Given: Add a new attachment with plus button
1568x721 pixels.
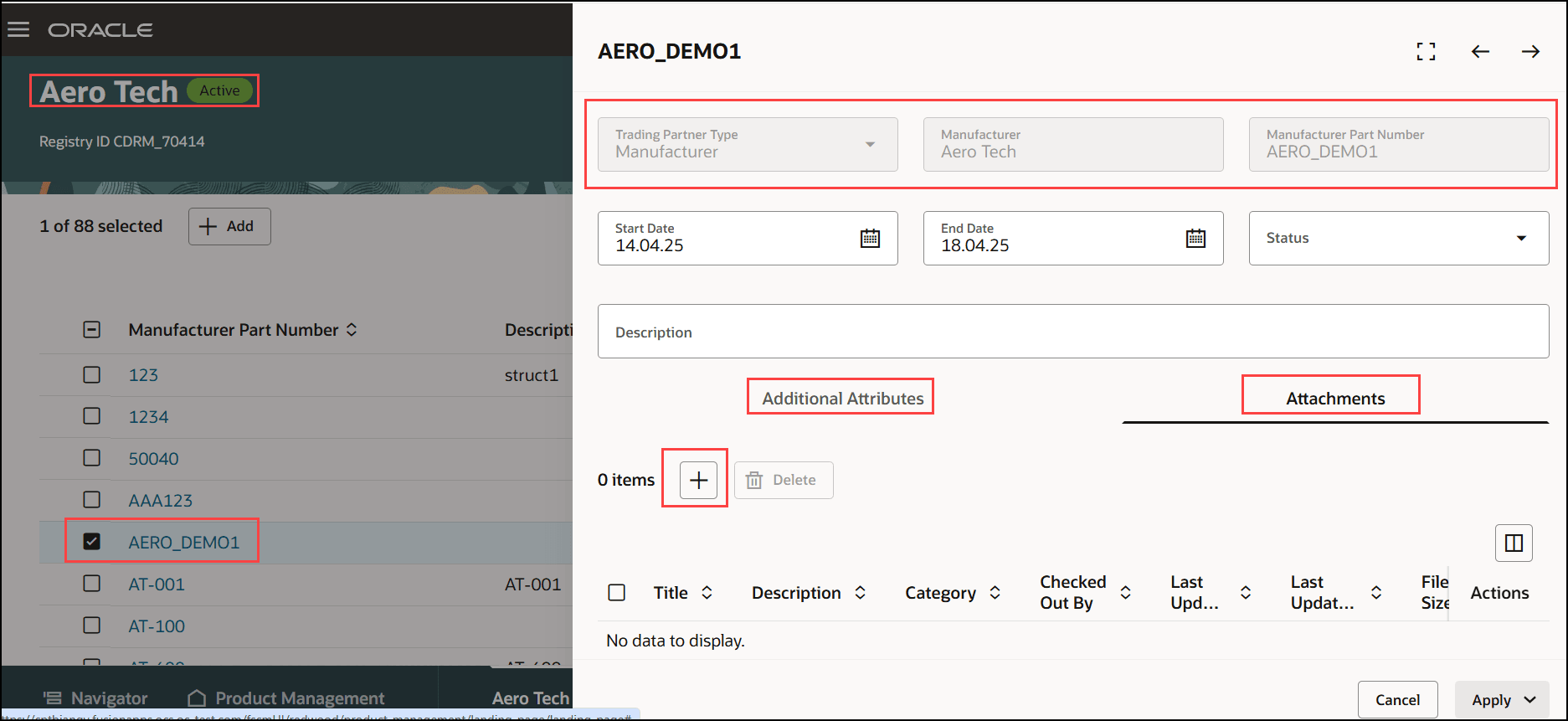Looking at the screenshot, I should (x=698, y=480).
